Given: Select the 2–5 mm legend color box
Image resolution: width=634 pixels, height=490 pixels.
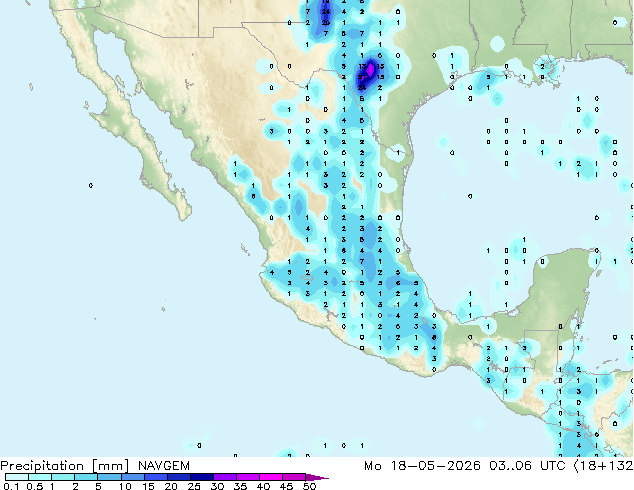Looking at the screenshot, I should (x=86, y=477).
